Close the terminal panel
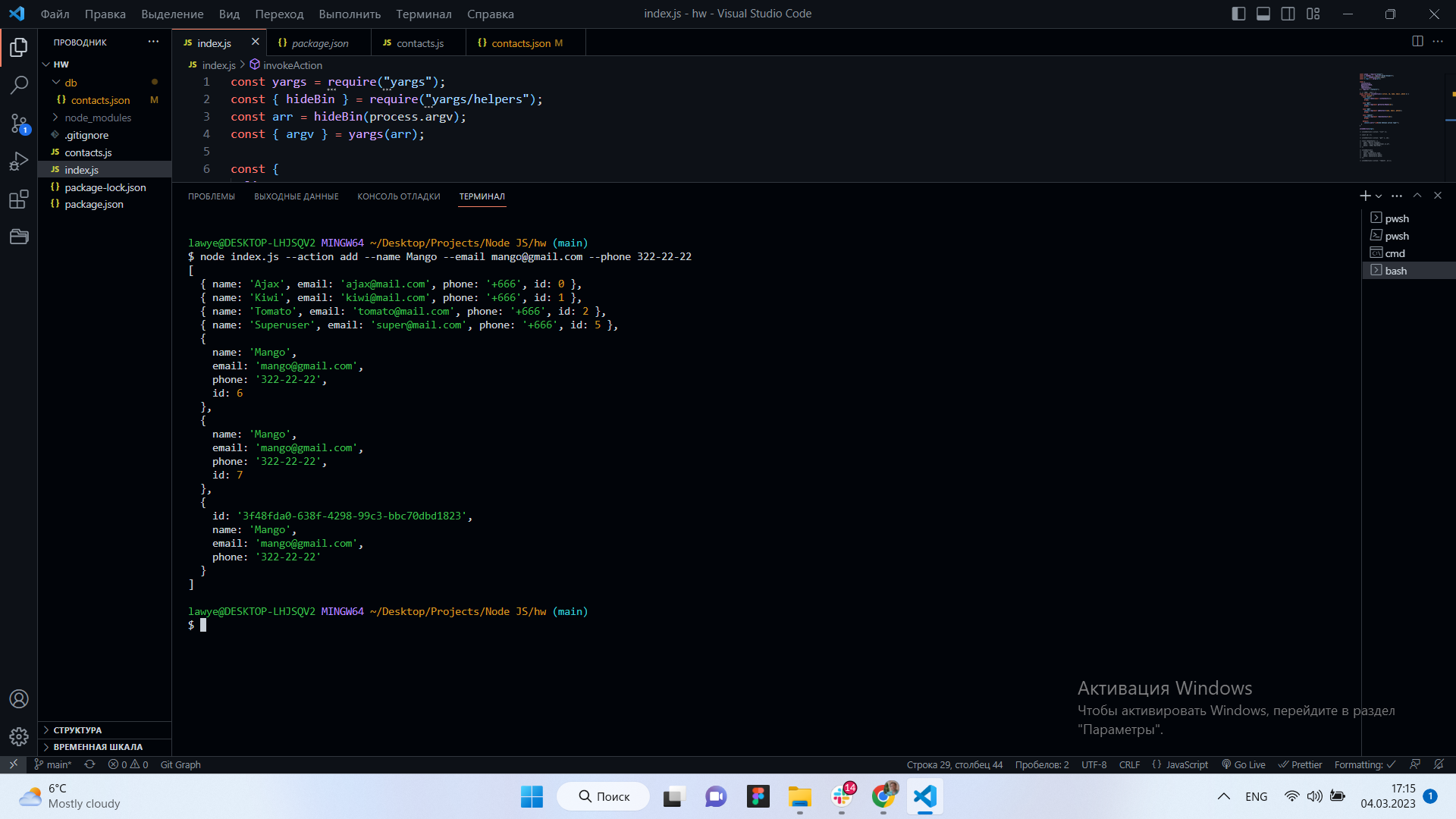The height and width of the screenshot is (819, 1456). pyautogui.click(x=1437, y=196)
